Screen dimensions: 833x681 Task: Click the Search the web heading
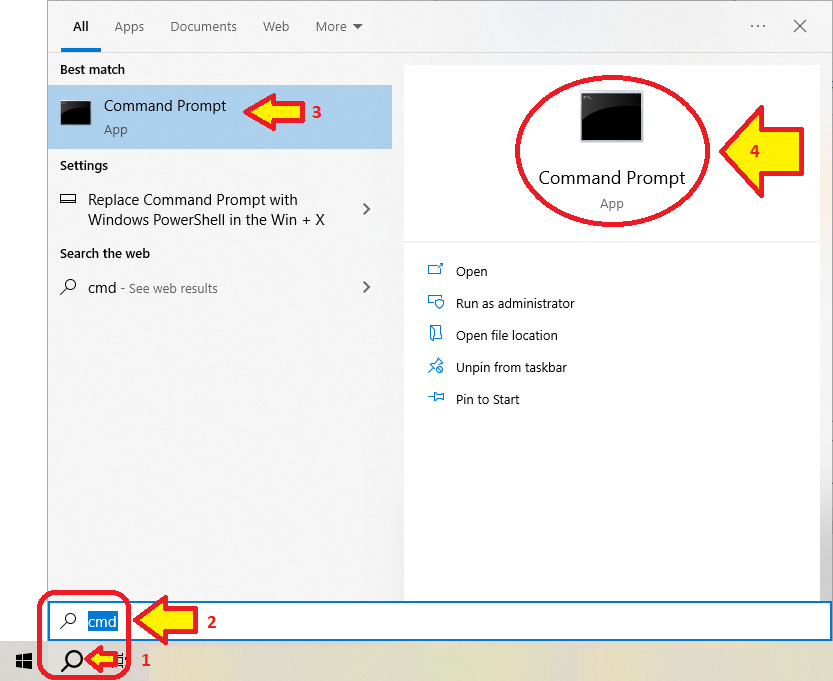tap(105, 253)
